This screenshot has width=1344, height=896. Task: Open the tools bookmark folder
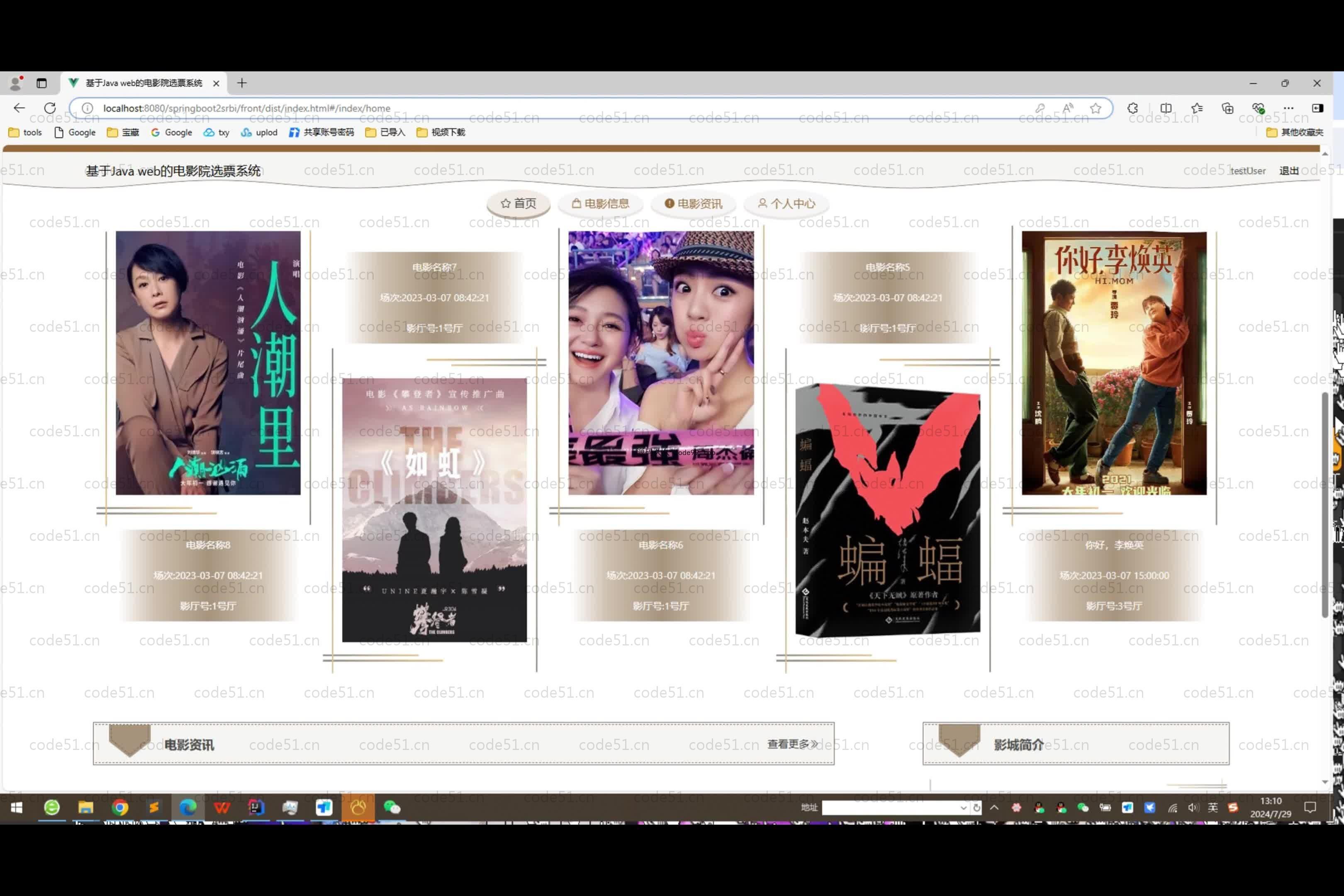pos(25,132)
